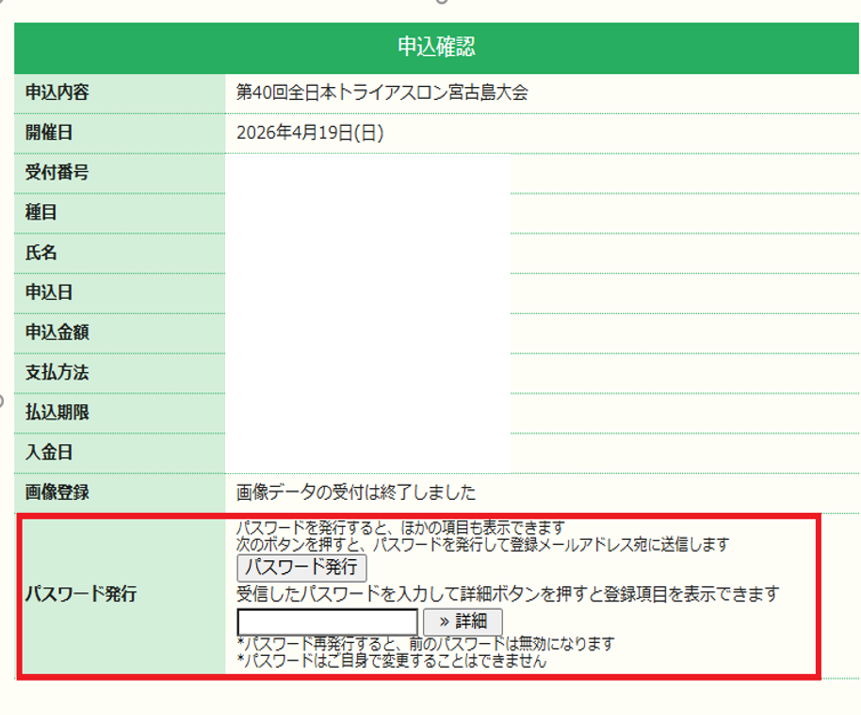Click the note about パスワード再発行

pyautogui.click(x=425, y=643)
